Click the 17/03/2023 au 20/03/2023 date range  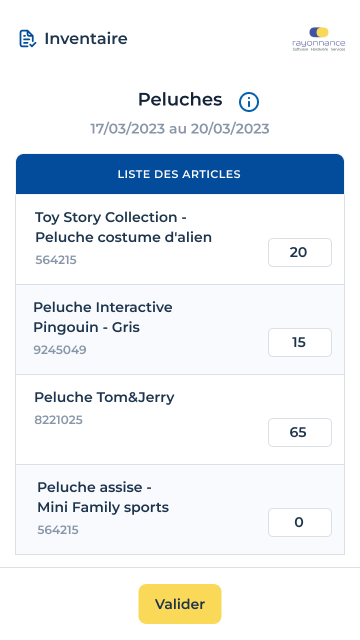tap(180, 129)
